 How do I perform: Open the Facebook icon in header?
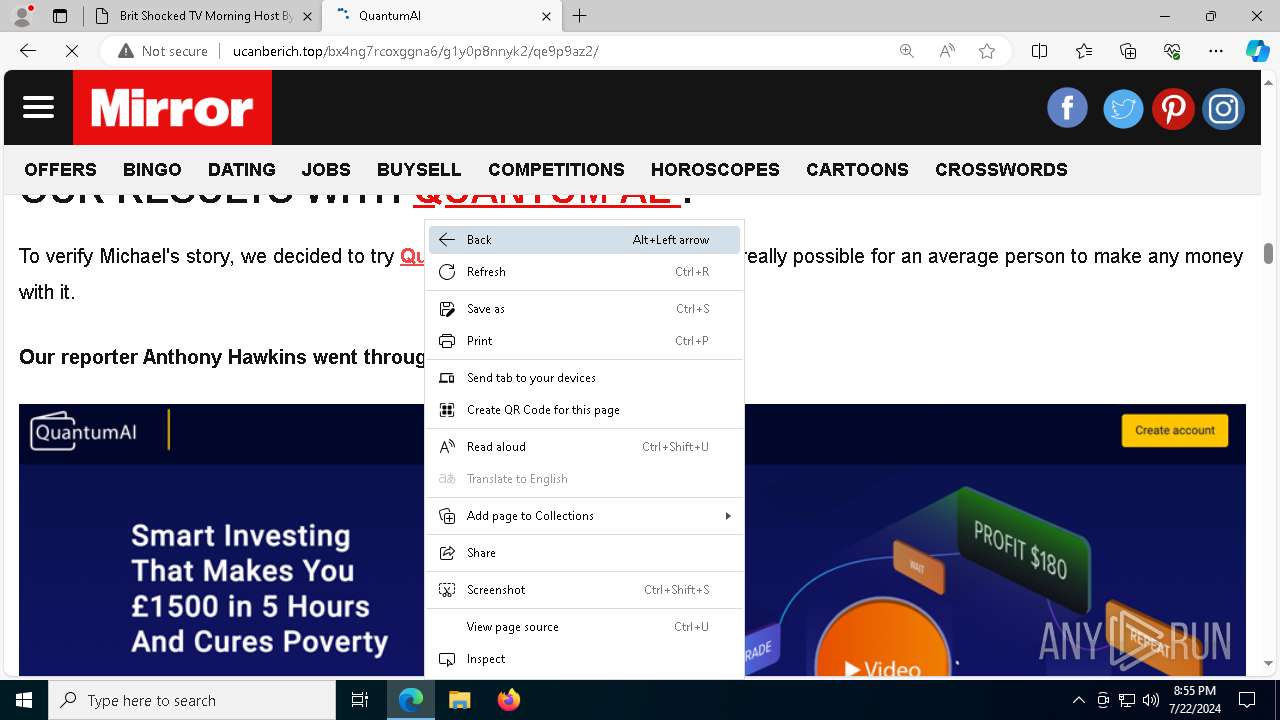(x=1067, y=108)
